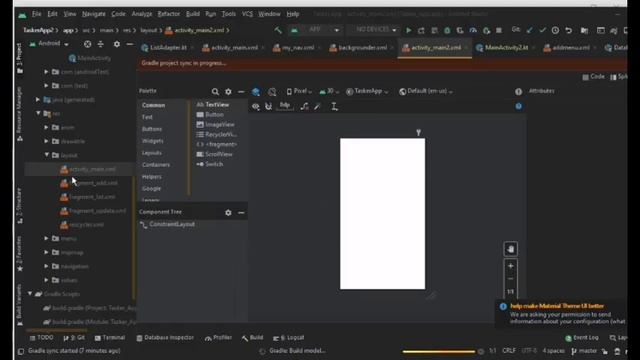
Task: Toggle autoconnect magnet icon
Action: click(x=268, y=107)
